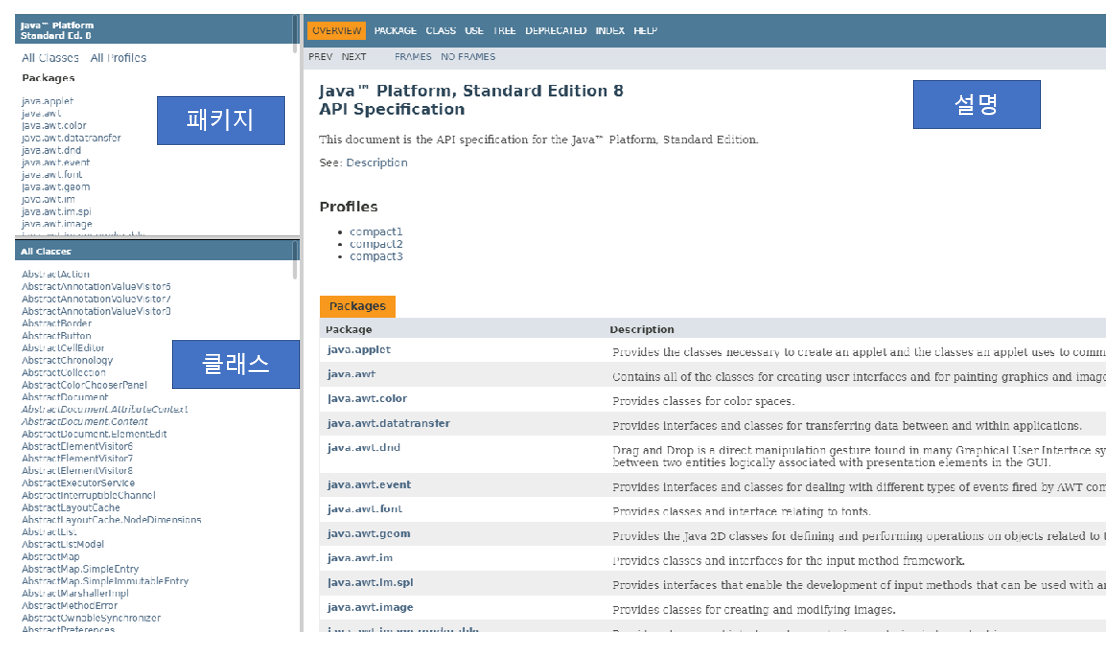
Task: Open the AbstractMap.SimpleEntry class
Action: pos(80,569)
